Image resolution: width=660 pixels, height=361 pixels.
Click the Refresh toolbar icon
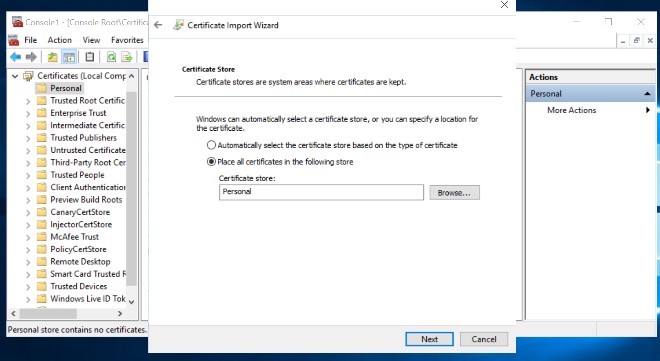[x=111, y=57]
